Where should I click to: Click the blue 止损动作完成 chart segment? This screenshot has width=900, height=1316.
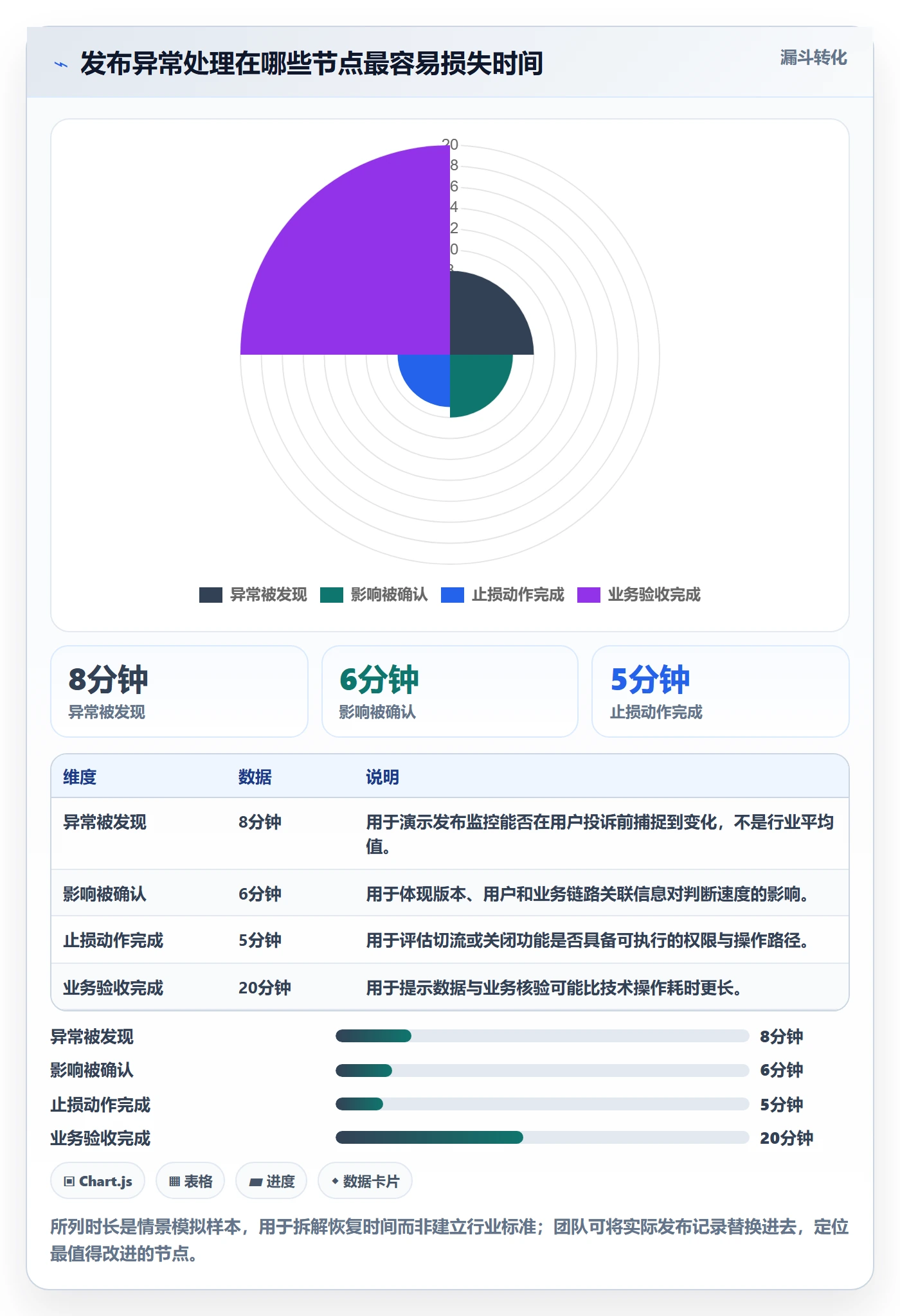429,376
